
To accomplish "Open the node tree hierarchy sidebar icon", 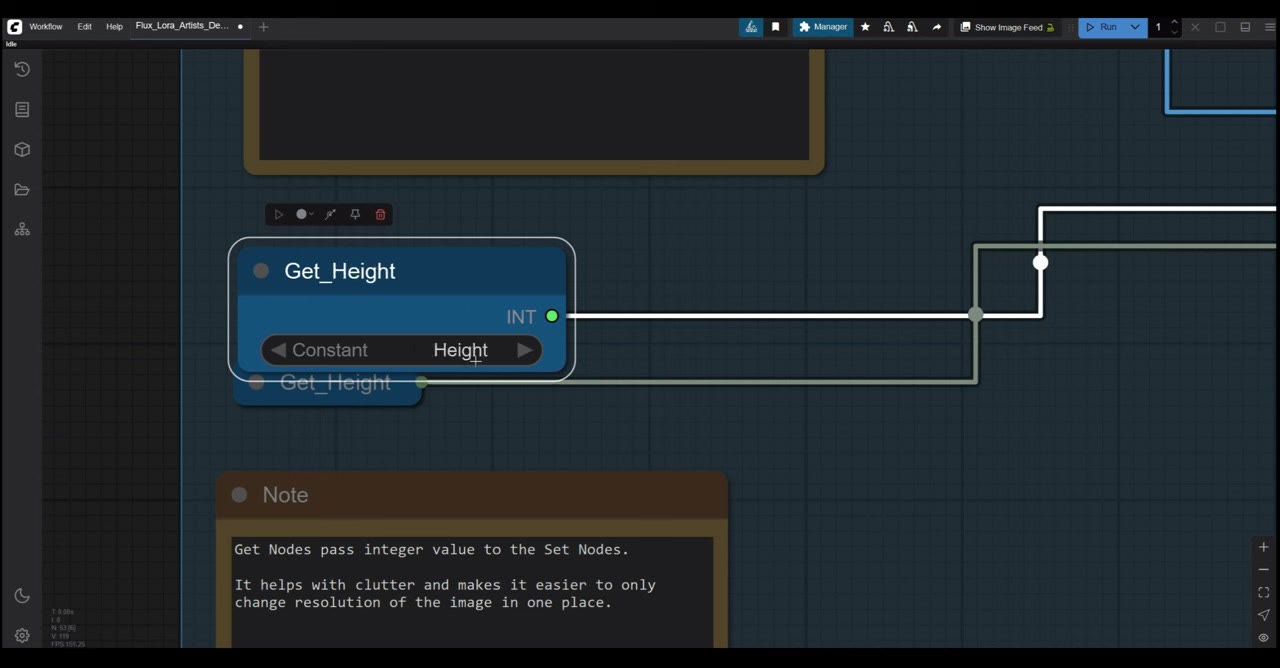I will point(22,229).
